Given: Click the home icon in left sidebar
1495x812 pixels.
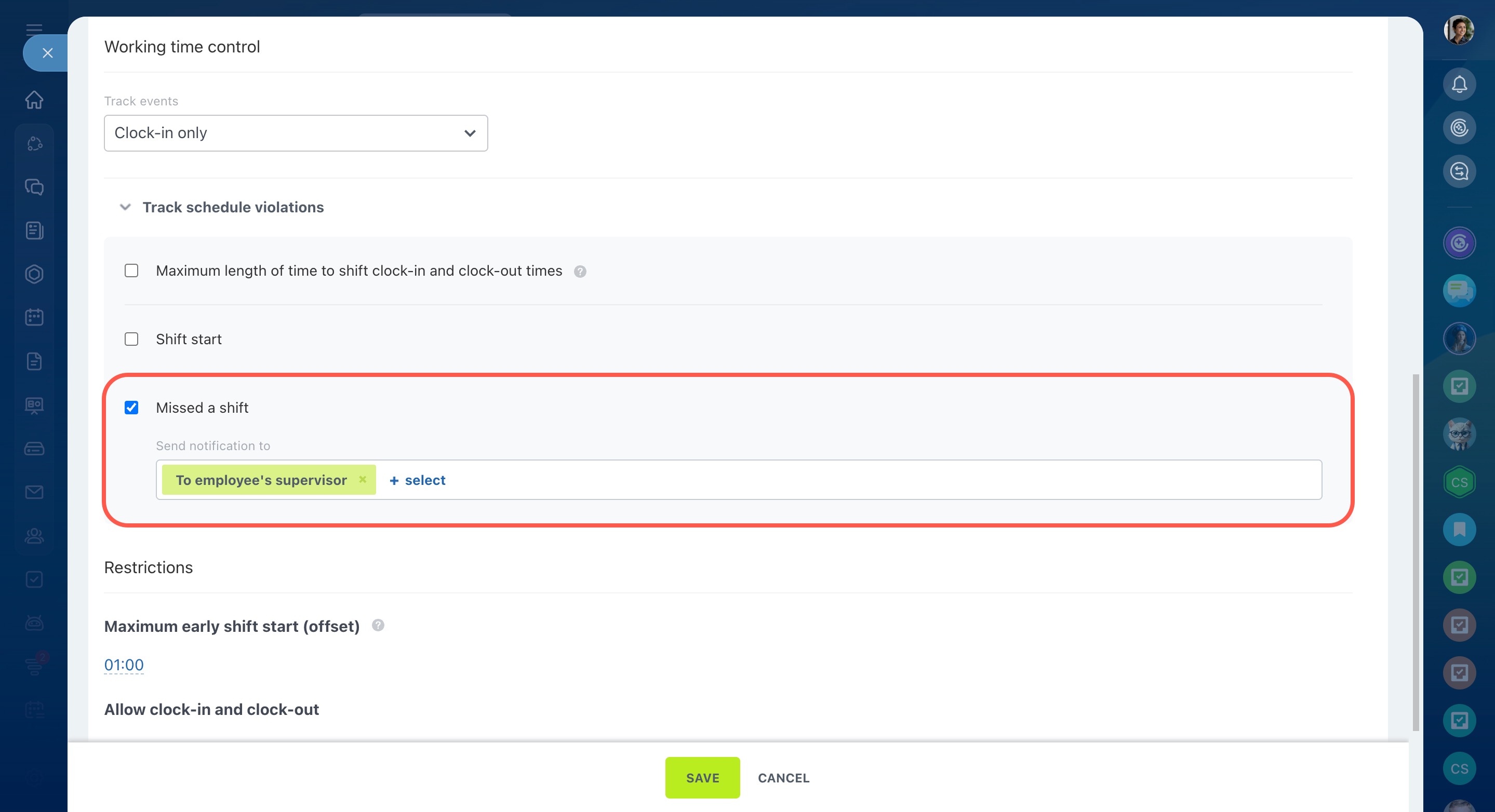Looking at the screenshot, I should pos(34,99).
